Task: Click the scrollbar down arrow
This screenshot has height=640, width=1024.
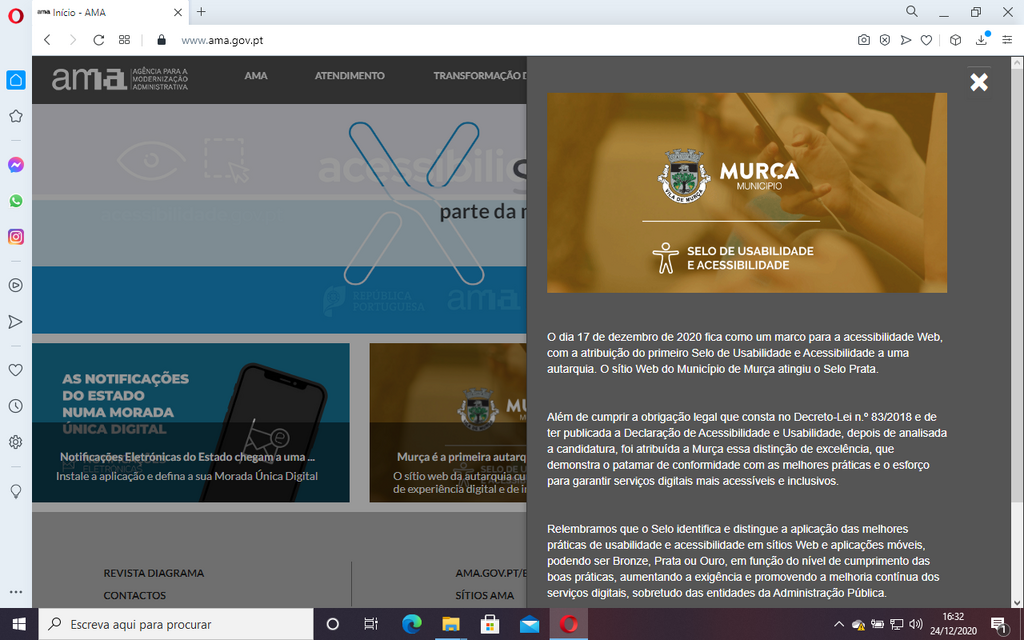Action: (x=1017, y=602)
